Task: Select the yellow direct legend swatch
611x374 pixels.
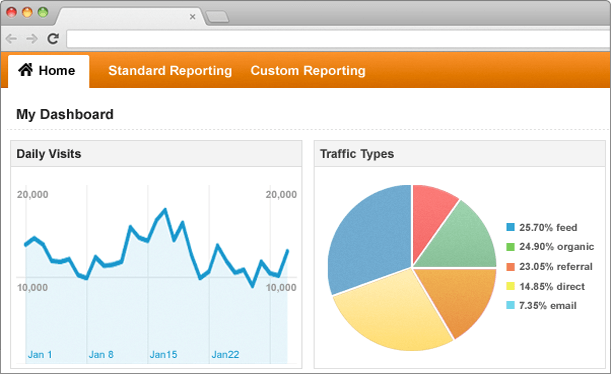Action: (x=510, y=286)
